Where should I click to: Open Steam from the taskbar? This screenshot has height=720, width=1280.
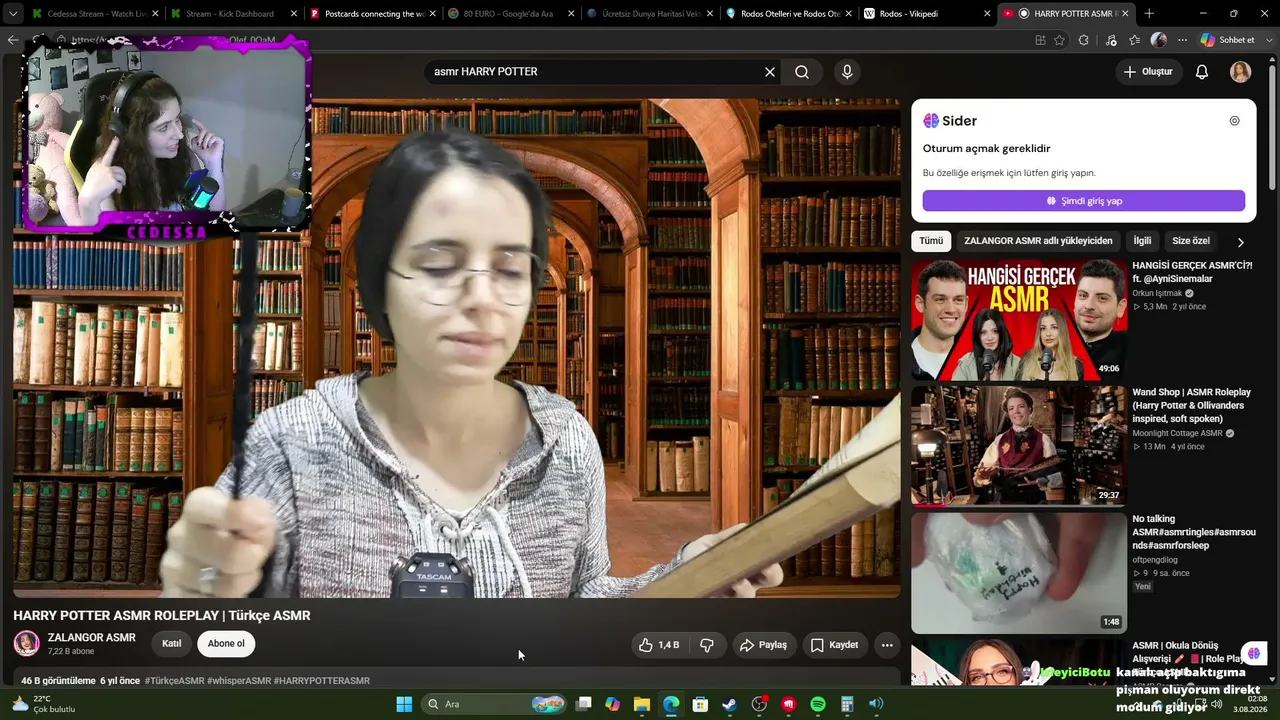[730, 704]
